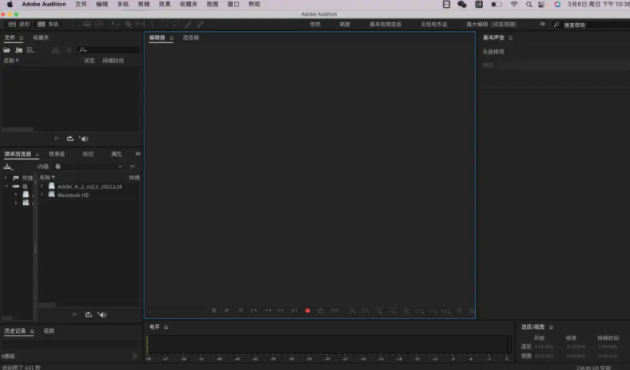This screenshot has height=370, width=630.
Task: Open the 内容 location dropdown in media browser
Action: pyautogui.click(x=88, y=166)
